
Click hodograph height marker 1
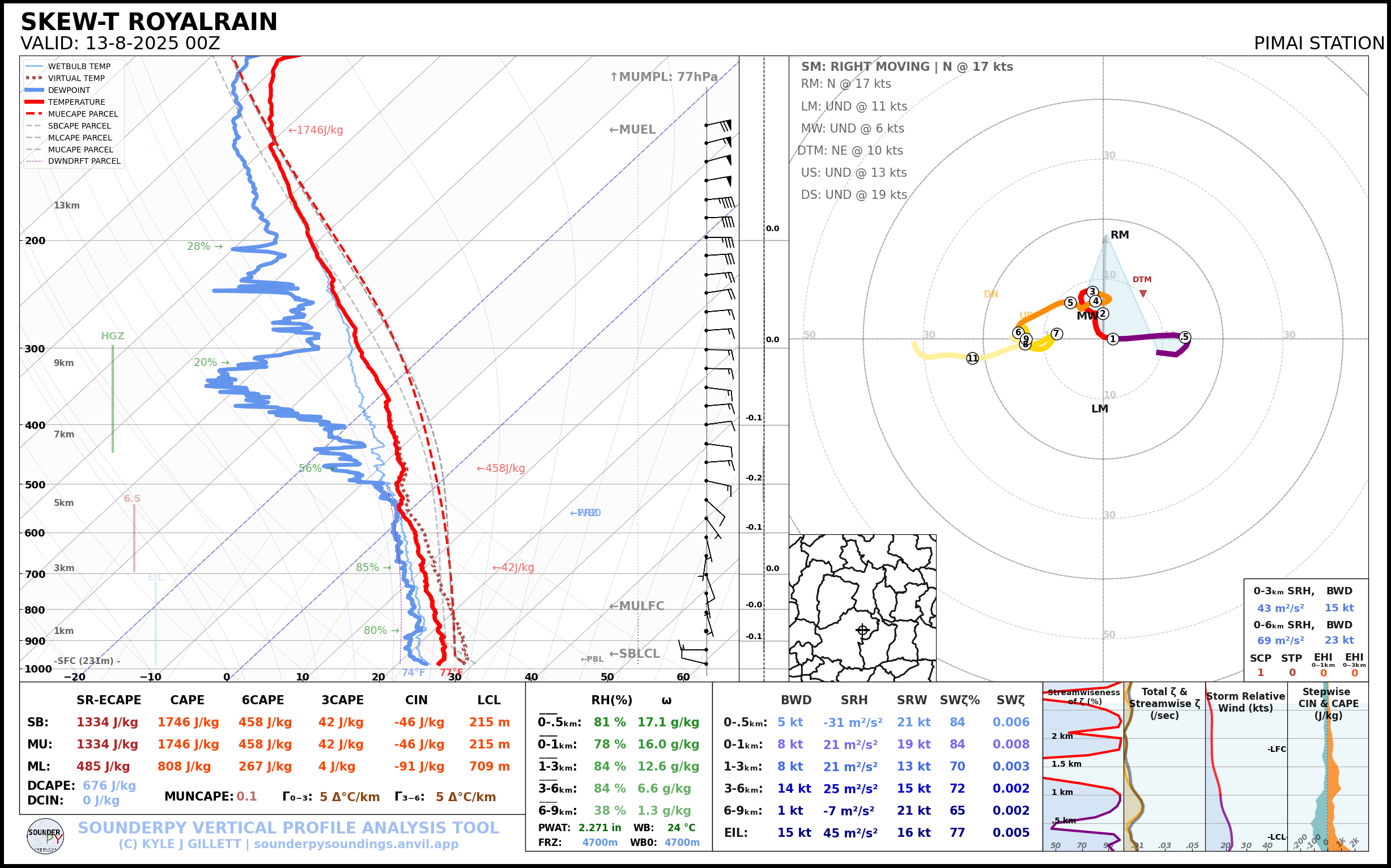pos(1113,339)
